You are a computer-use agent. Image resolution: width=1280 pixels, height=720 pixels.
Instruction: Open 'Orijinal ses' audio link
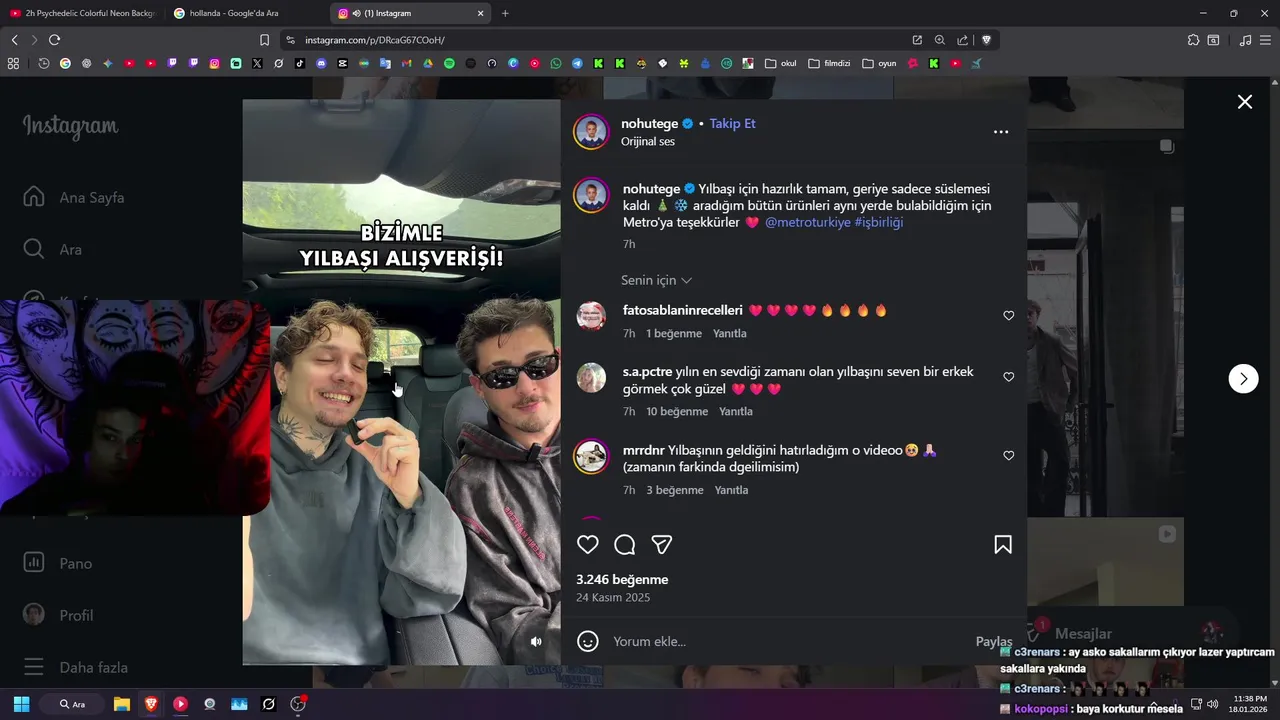coord(648,141)
